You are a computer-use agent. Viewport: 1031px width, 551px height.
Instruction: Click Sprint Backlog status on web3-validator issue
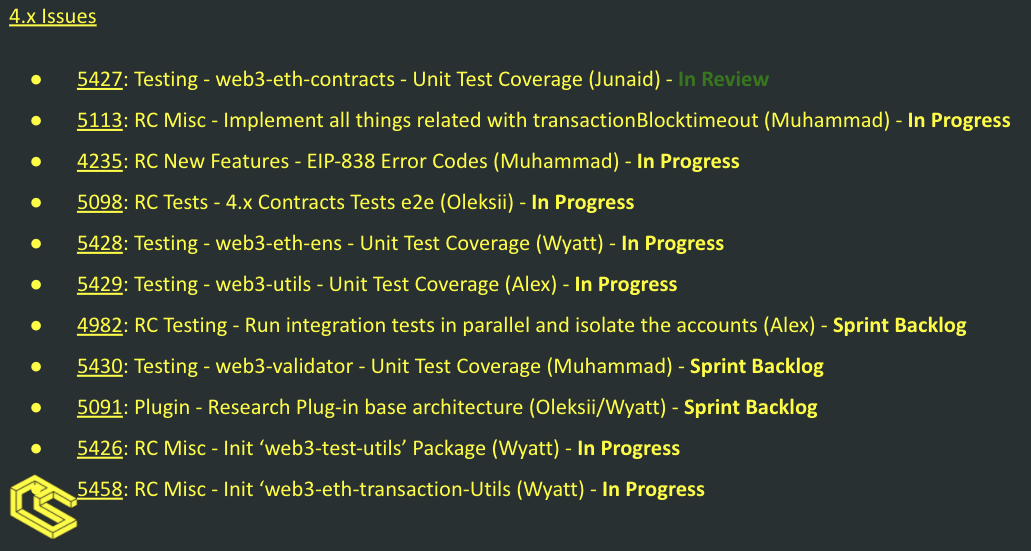[x=756, y=366]
